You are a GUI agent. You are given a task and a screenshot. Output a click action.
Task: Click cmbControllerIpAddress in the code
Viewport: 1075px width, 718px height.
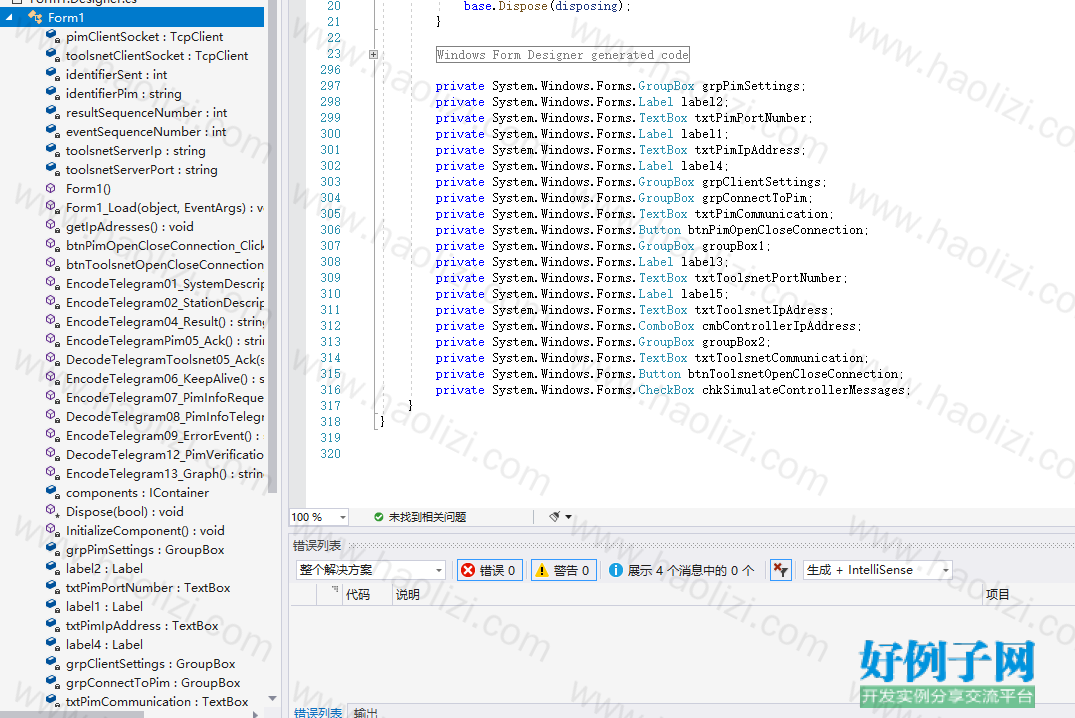tap(779, 326)
